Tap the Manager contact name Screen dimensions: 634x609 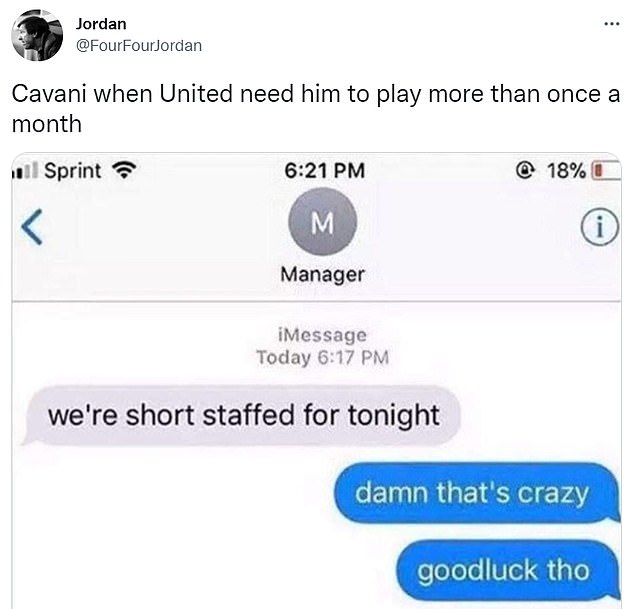[x=323, y=275]
